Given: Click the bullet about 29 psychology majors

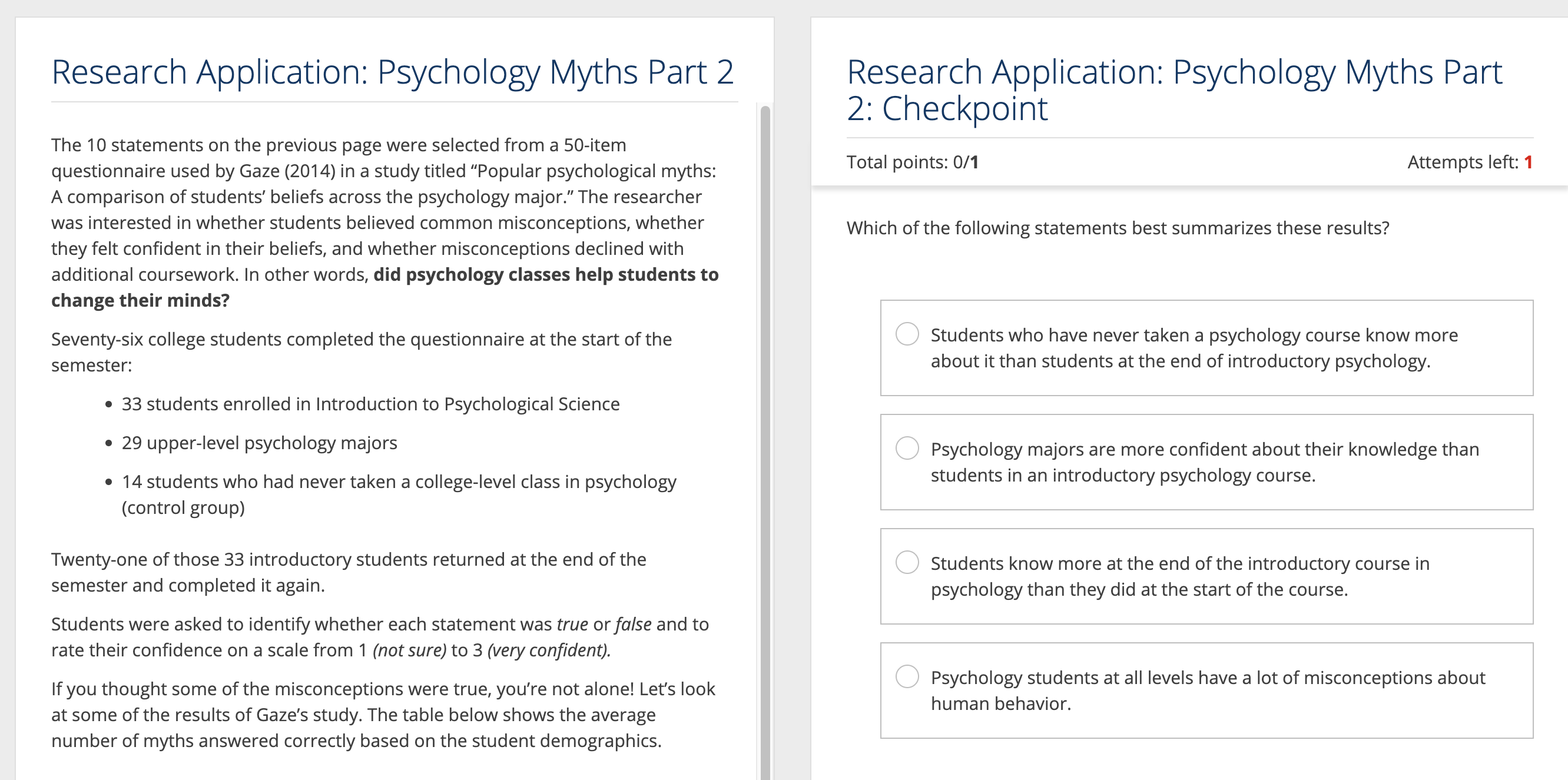Looking at the screenshot, I should [259, 443].
